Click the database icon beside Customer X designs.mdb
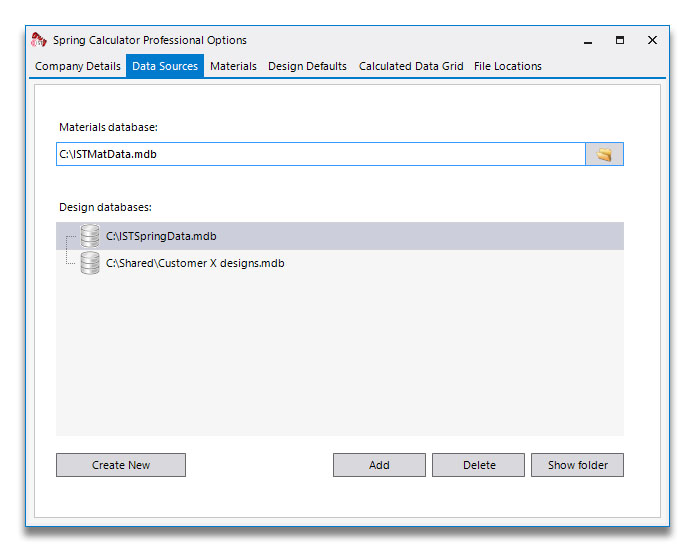 pos(90,263)
